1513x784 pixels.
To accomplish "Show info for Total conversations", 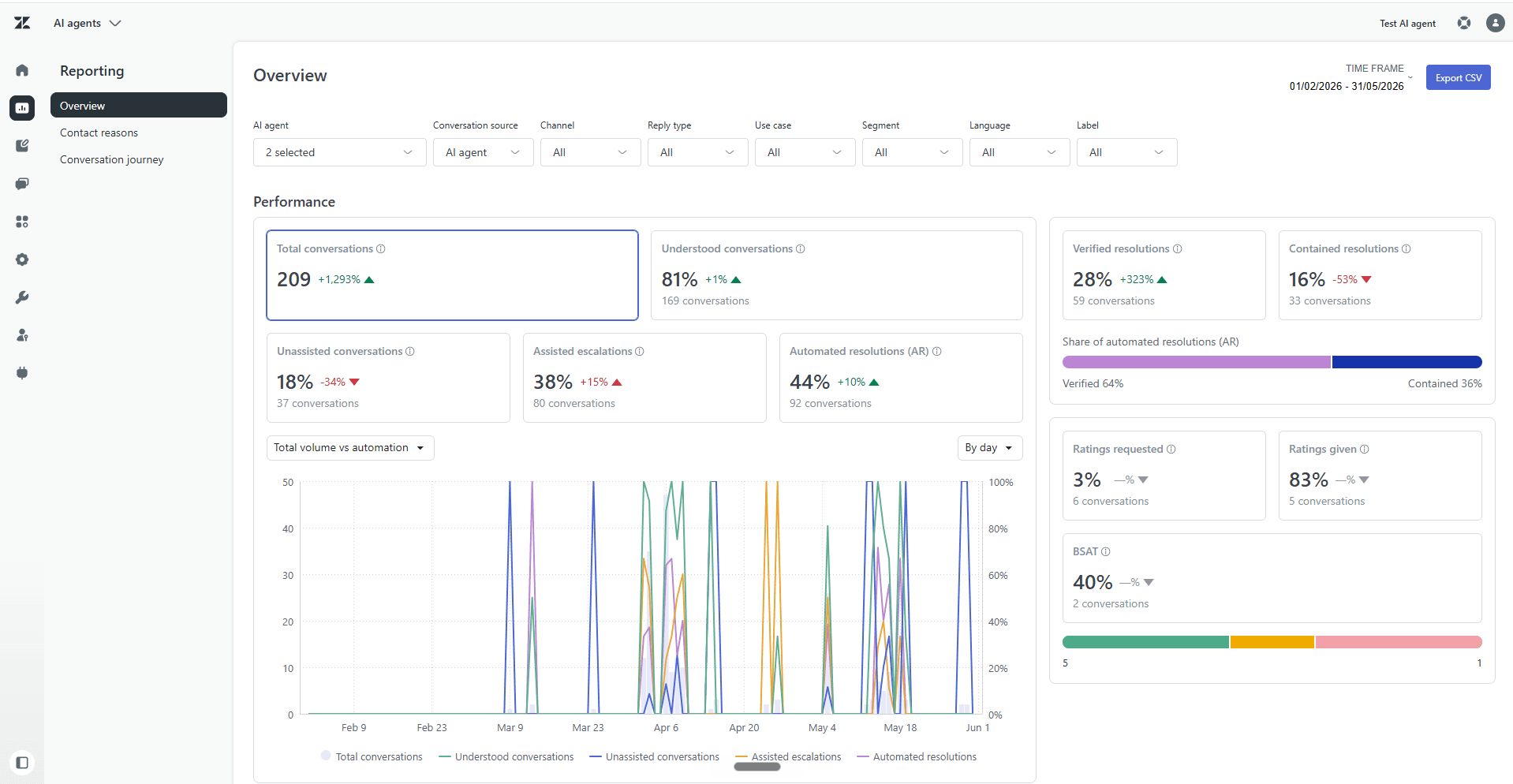I will tap(381, 248).
